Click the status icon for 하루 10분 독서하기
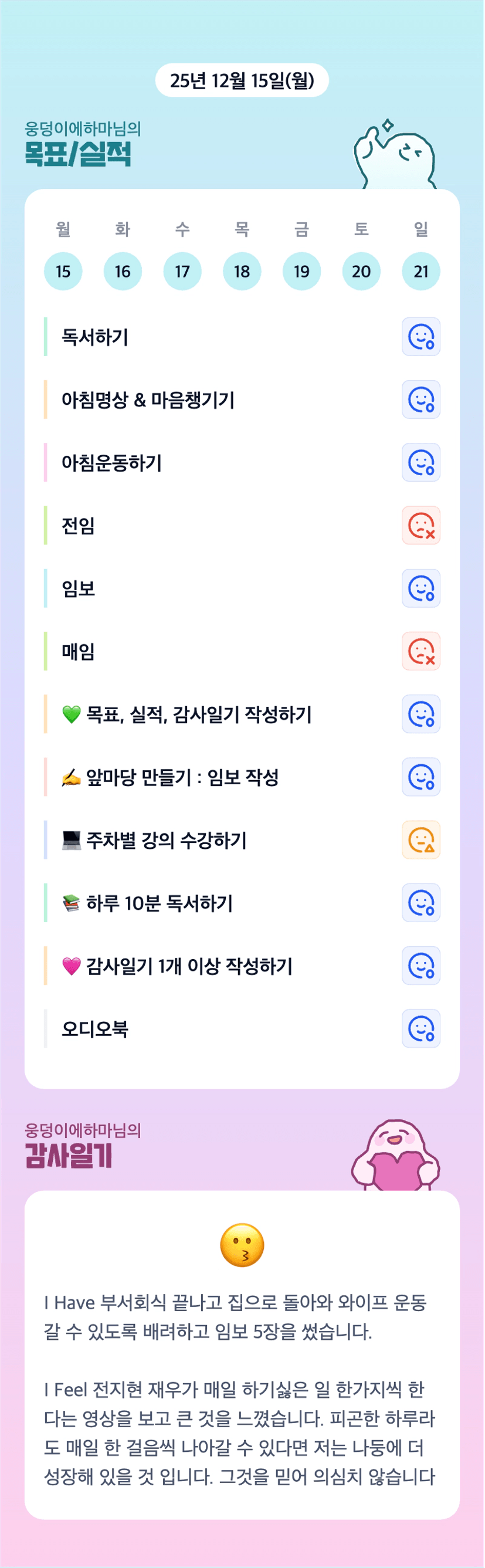The width and height of the screenshot is (485, 1568). click(x=420, y=903)
